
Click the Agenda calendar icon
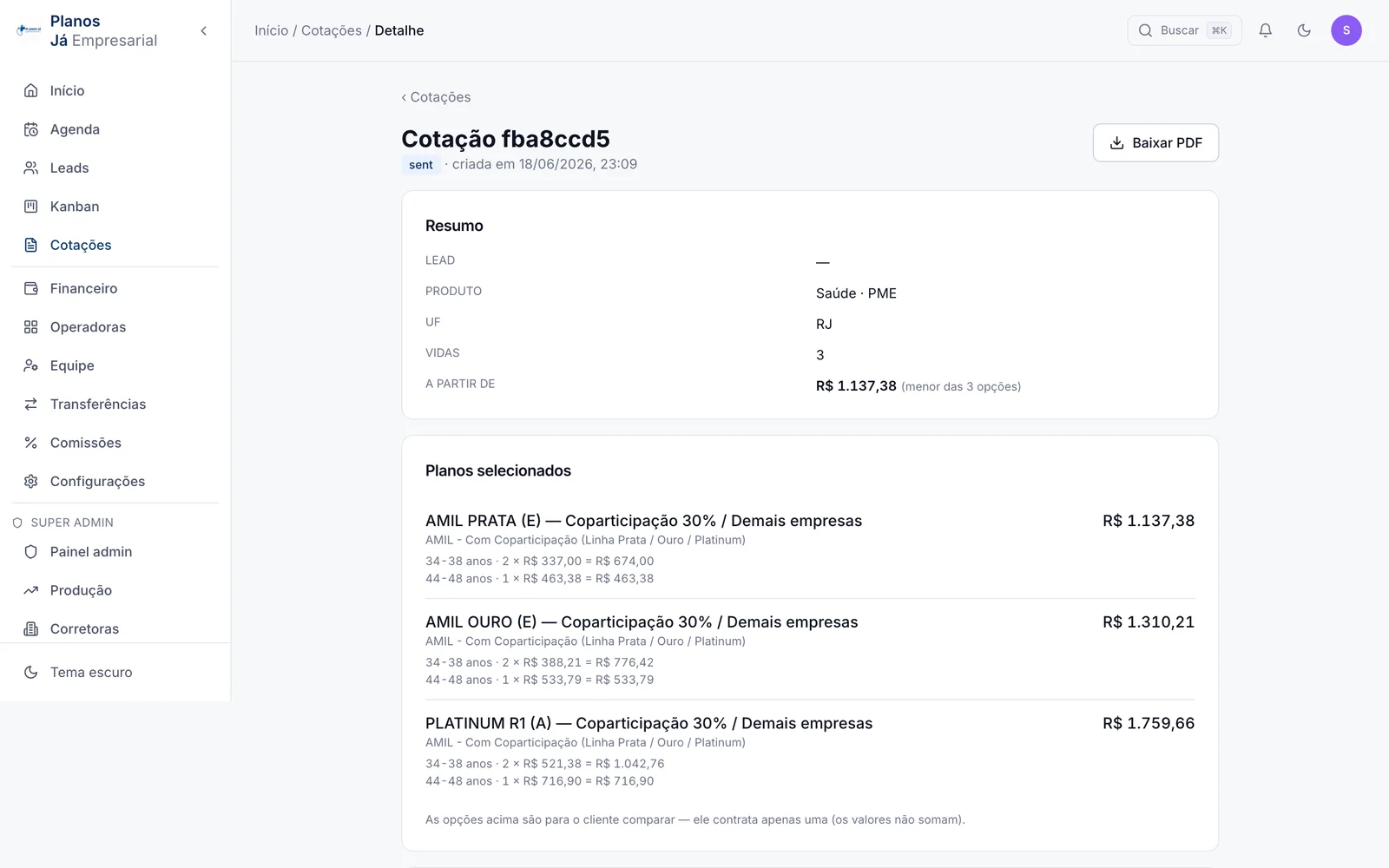point(31,129)
